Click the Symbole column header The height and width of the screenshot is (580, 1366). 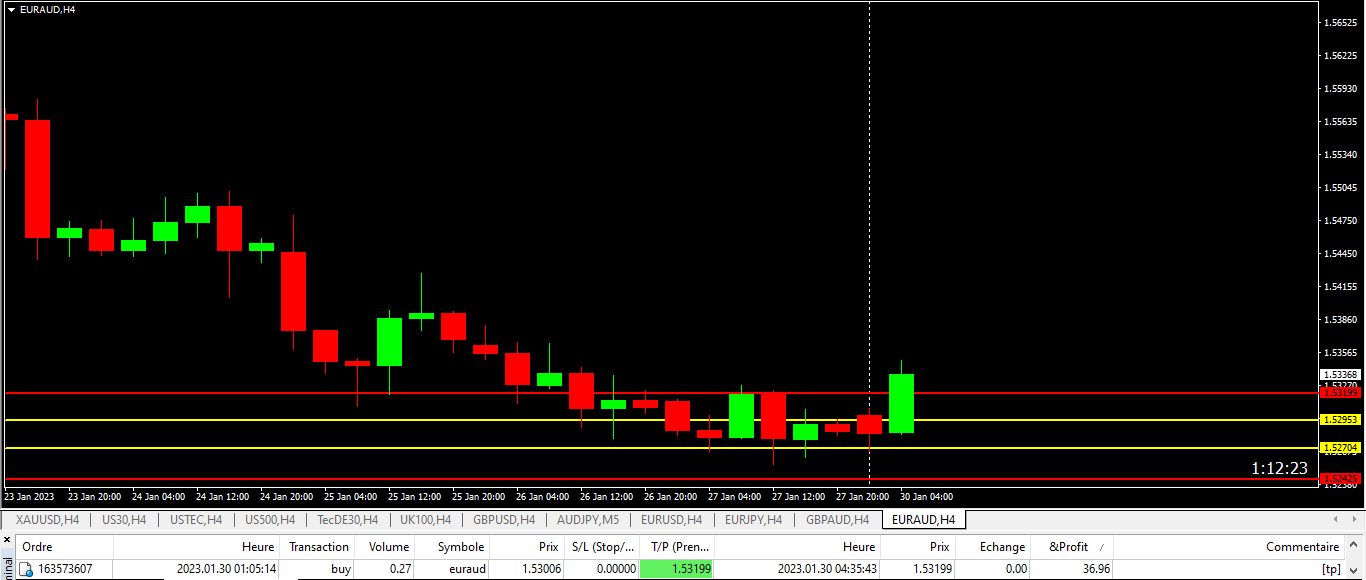click(x=460, y=547)
